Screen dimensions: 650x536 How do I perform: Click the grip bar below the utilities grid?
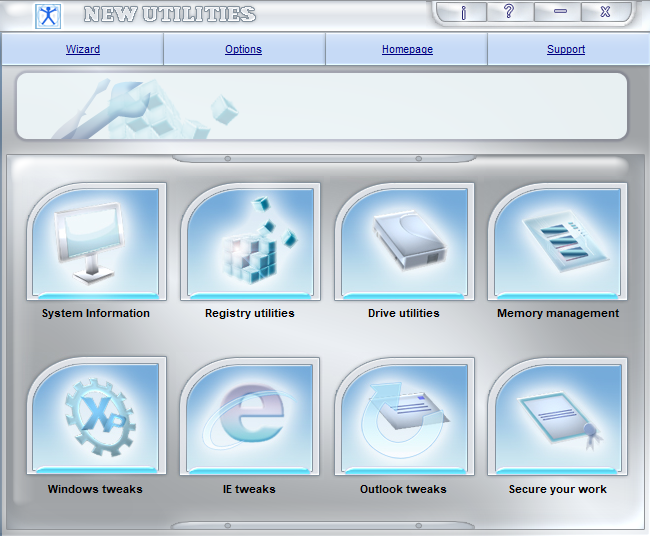point(322,525)
